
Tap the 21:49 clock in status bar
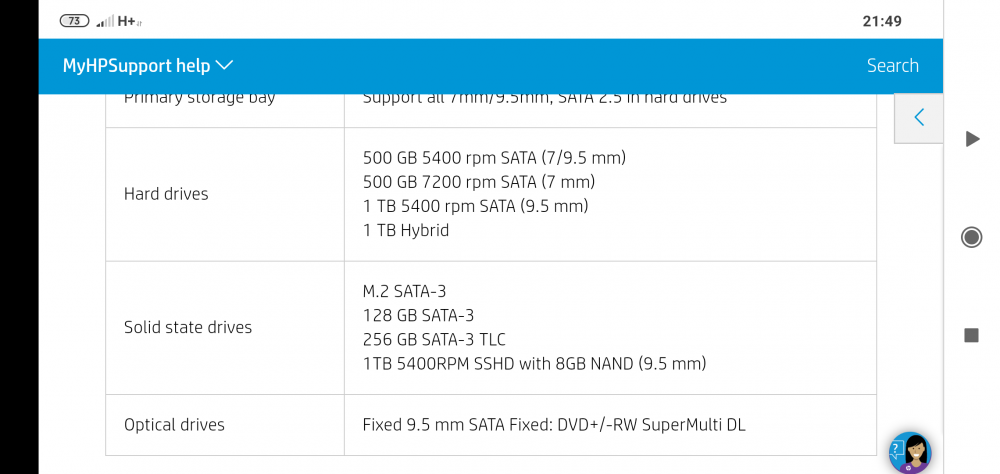(x=881, y=21)
